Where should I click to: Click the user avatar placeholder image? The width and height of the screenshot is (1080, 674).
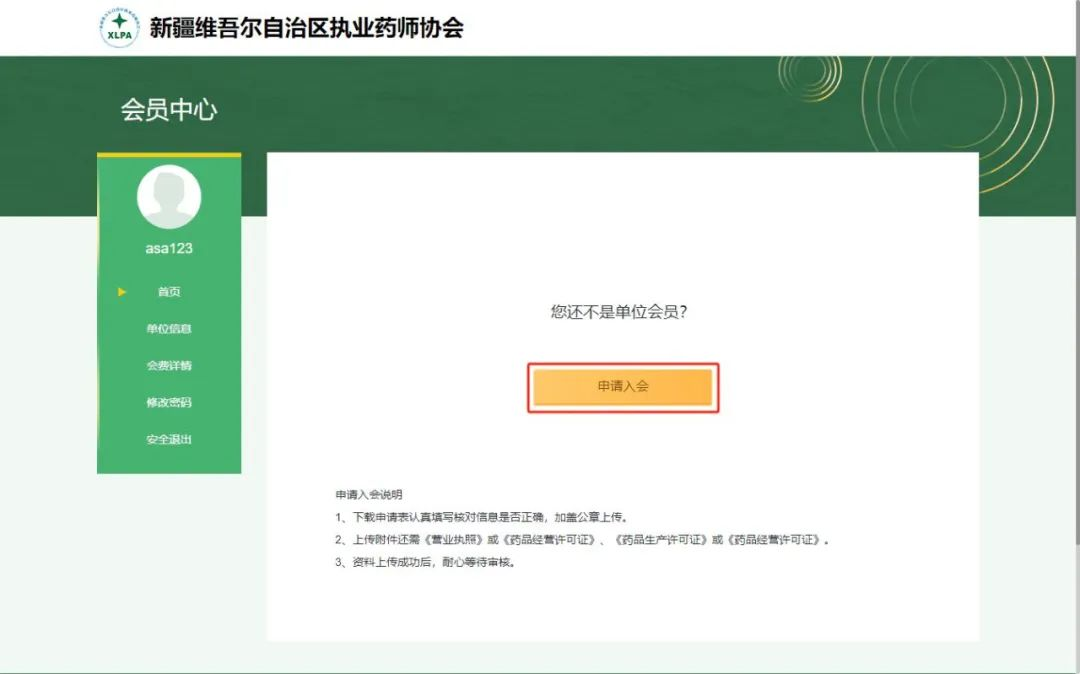[x=169, y=197]
